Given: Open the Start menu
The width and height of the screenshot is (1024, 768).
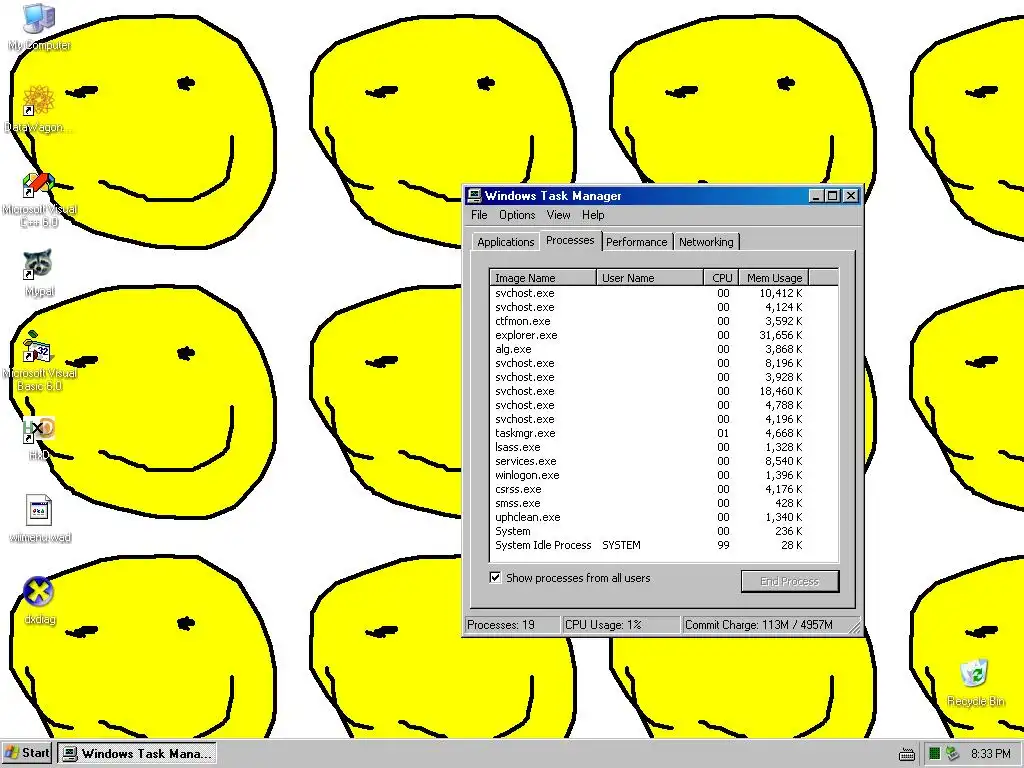Looking at the screenshot, I should coord(27,753).
